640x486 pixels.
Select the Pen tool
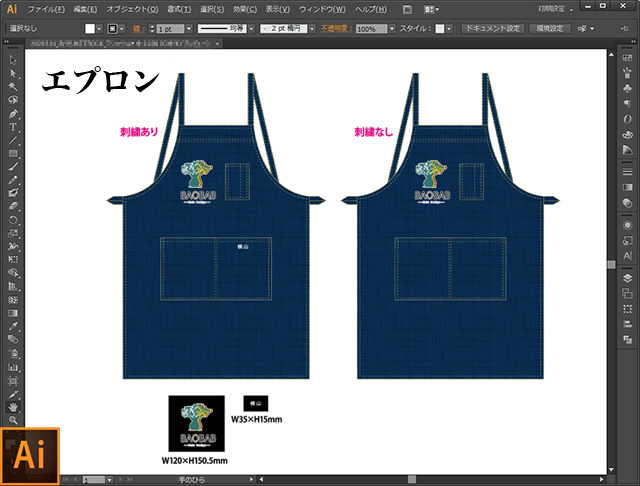point(13,113)
